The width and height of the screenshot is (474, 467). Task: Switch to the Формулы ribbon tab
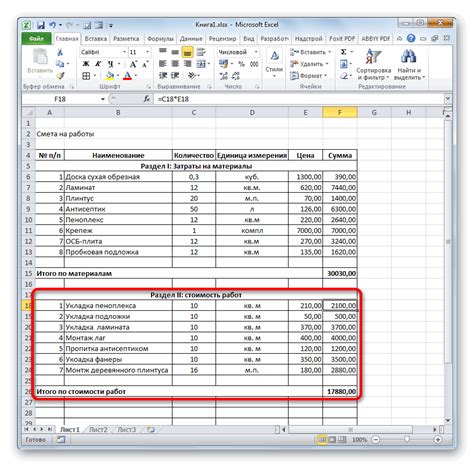pyautogui.click(x=160, y=39)
